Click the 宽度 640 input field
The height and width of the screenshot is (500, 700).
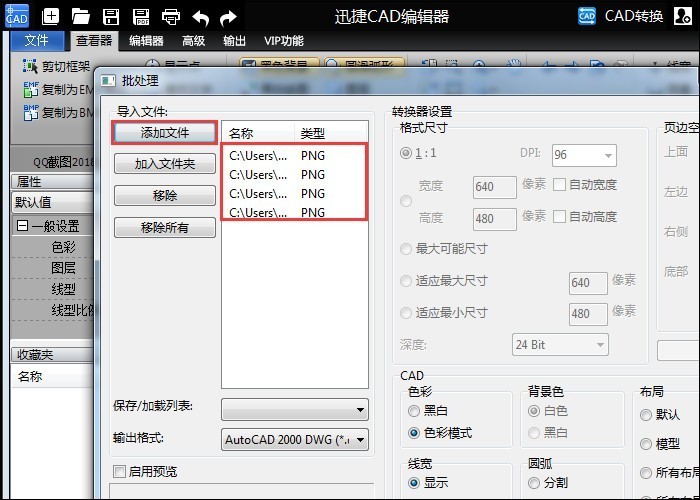tap(495, 187)
